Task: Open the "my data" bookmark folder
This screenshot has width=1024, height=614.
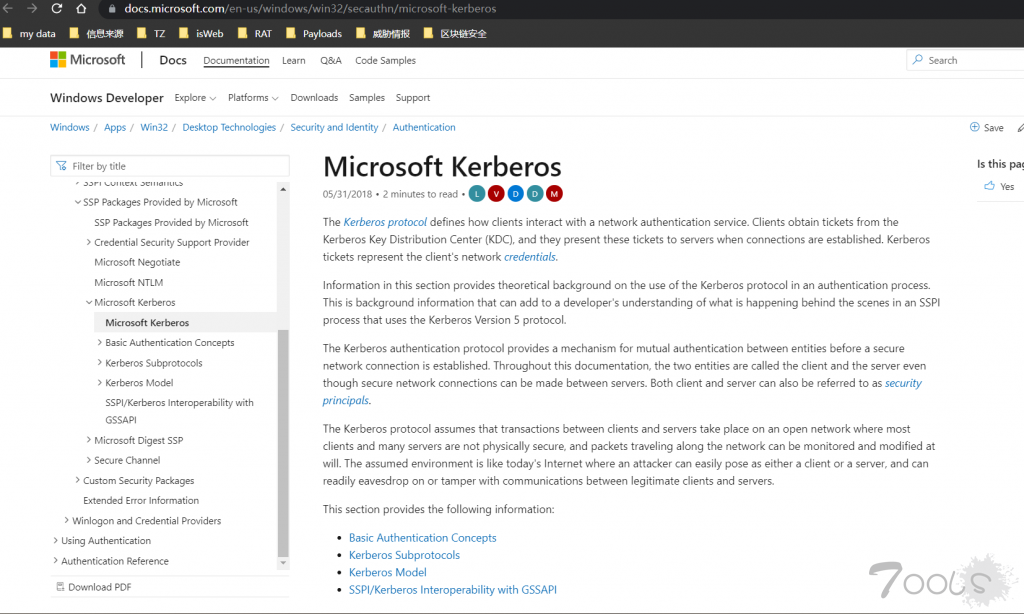Action: point(29,33)
